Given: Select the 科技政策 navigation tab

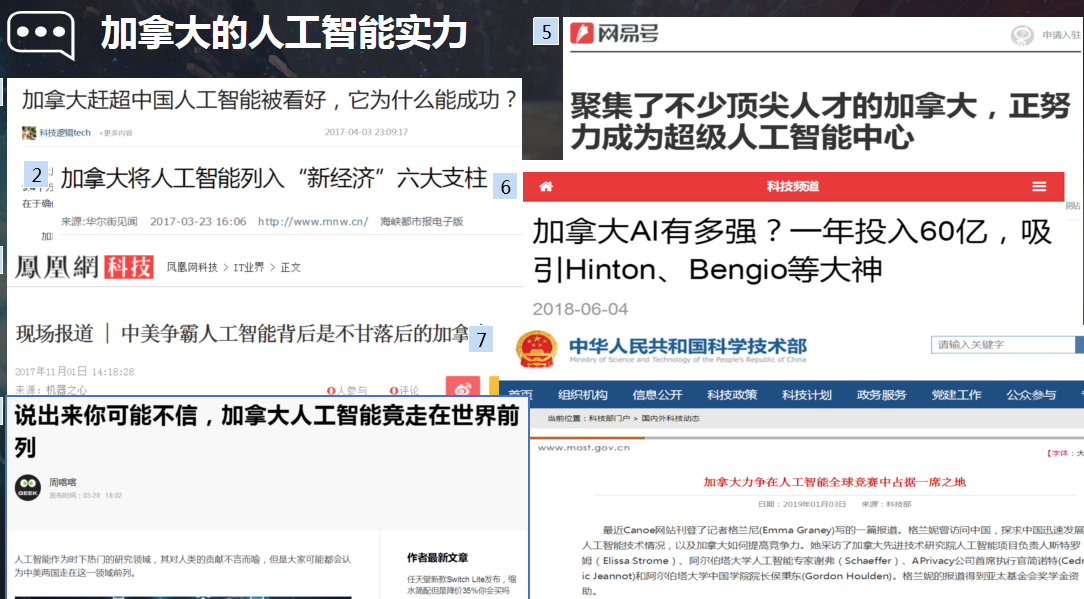Looking at the screenshot, I should point(732,395).
